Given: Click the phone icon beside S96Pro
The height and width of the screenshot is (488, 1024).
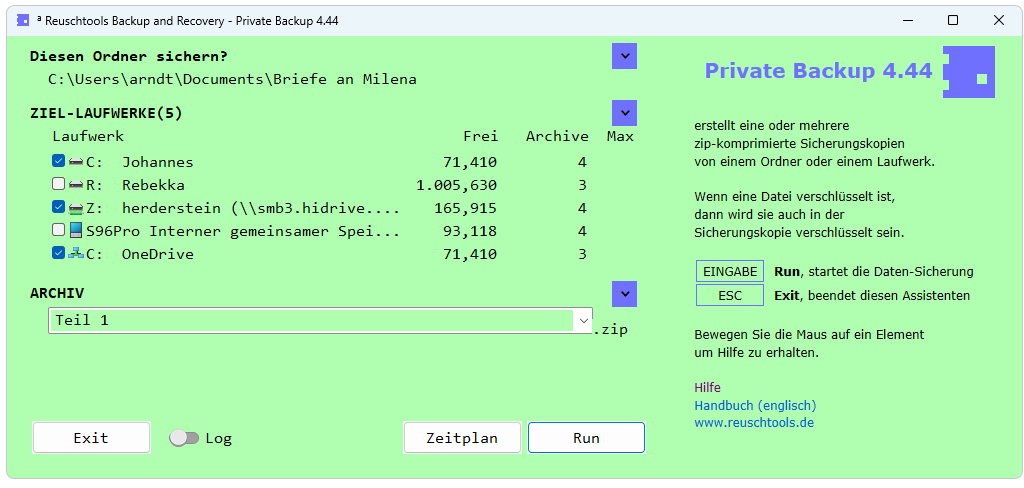Looking at the screenshot, I should [76, 231].
